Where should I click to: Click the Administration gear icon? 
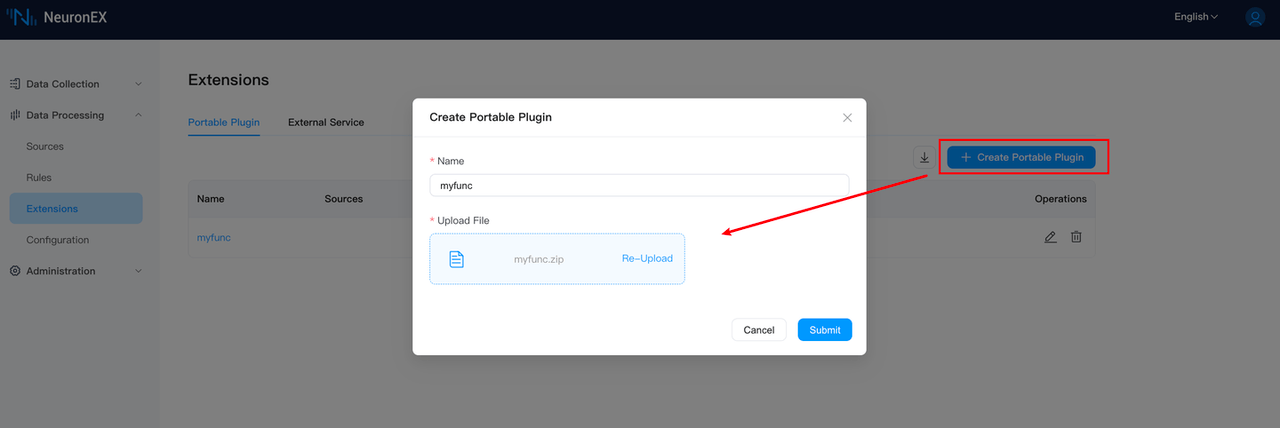tap(15, 271)
